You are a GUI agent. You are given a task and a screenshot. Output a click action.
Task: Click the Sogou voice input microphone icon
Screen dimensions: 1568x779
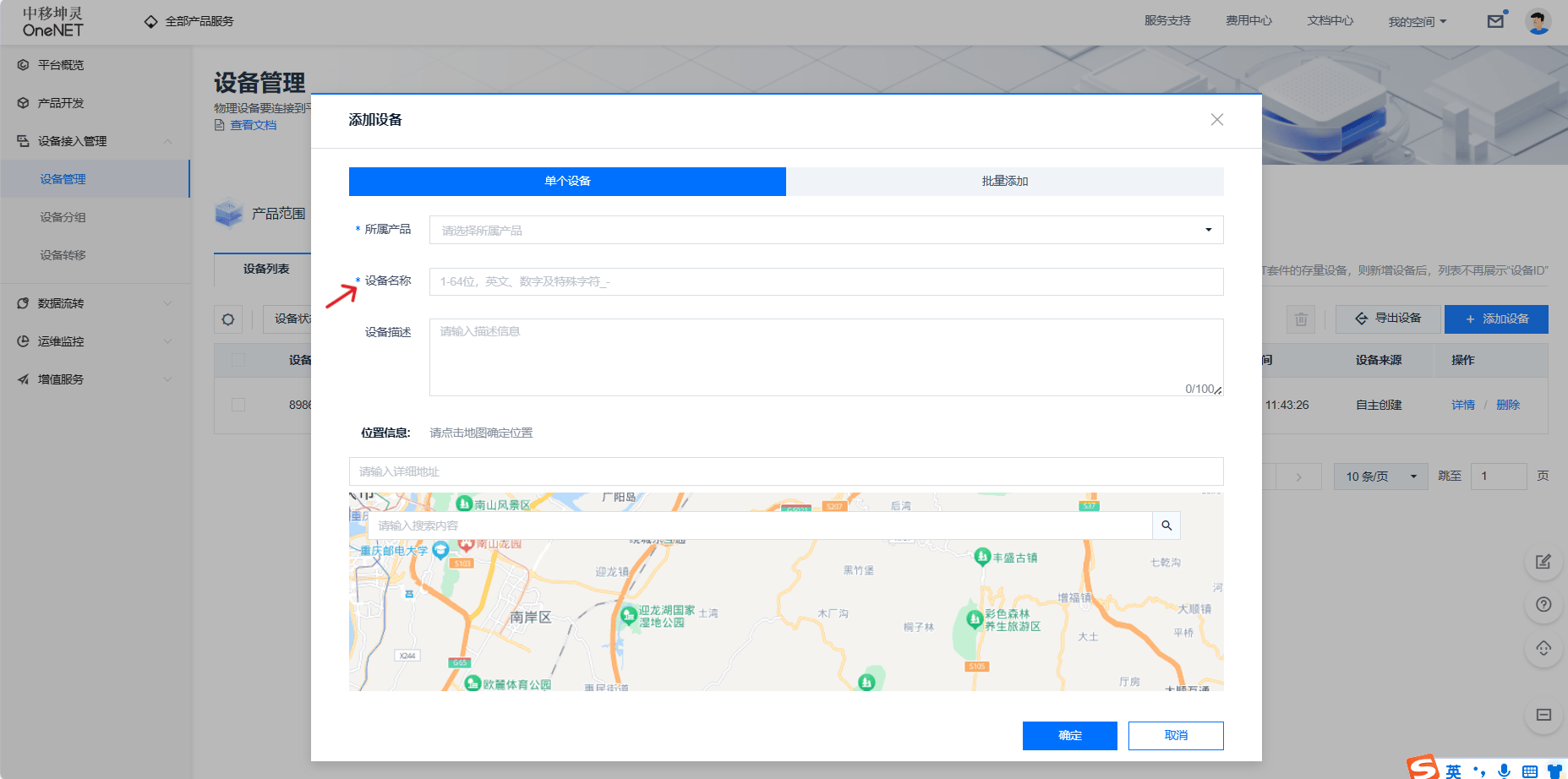pos(1504,770)
